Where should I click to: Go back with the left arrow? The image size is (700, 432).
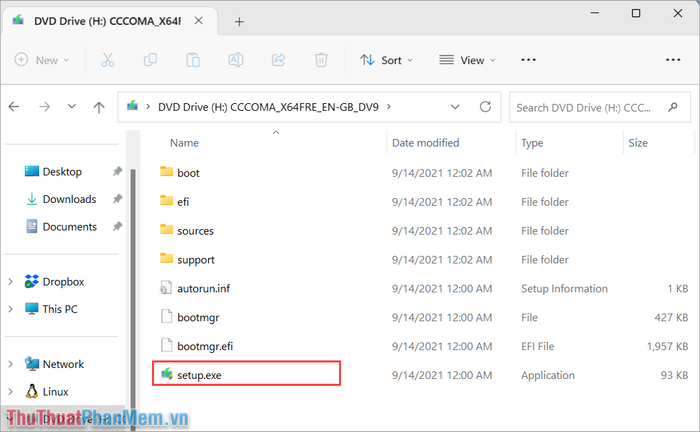tap(14, 107)
